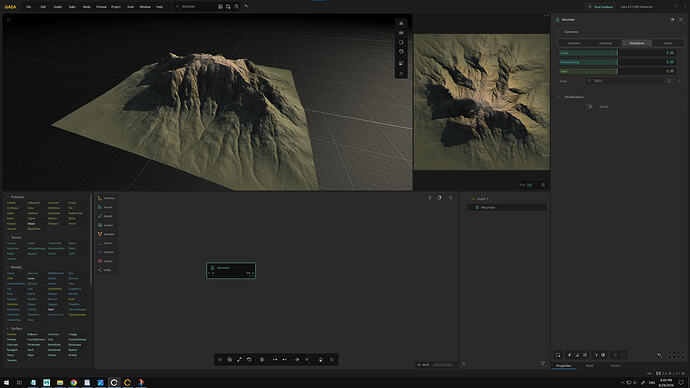Click the leftmost graph toolbar icon
Image resolution: width=690 pixels, height=388 pixels.
pos(220,360)
